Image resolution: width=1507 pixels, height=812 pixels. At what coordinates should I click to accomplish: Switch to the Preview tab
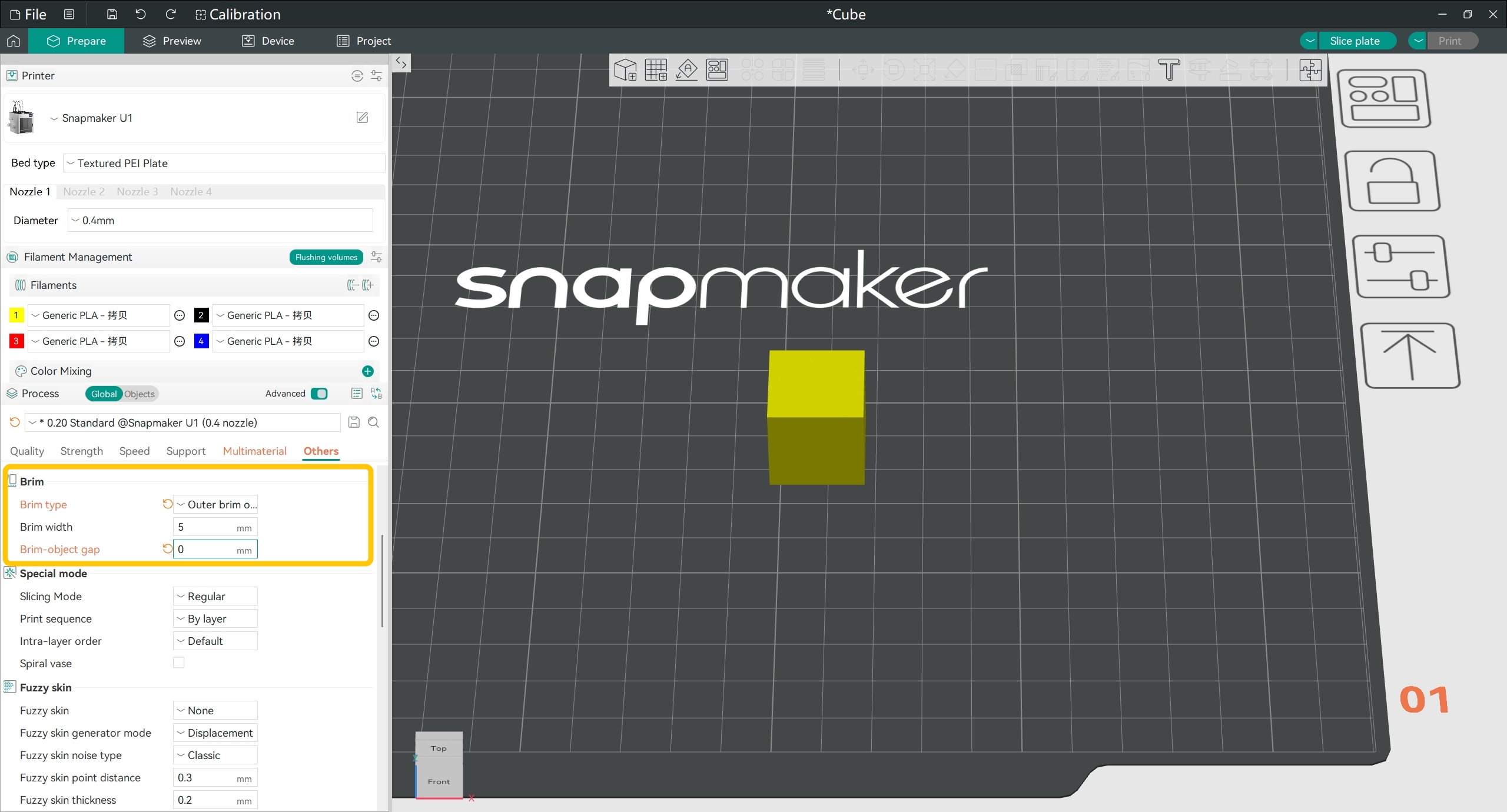pos(172,41)
